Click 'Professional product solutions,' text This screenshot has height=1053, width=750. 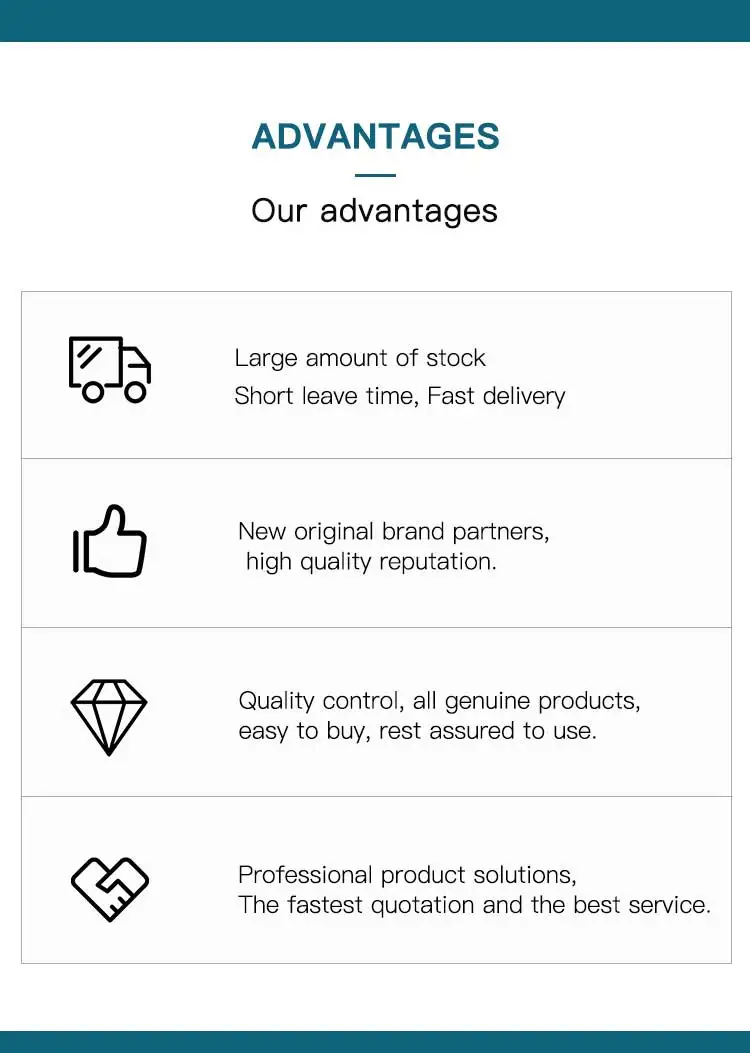[x=407, y=874]
